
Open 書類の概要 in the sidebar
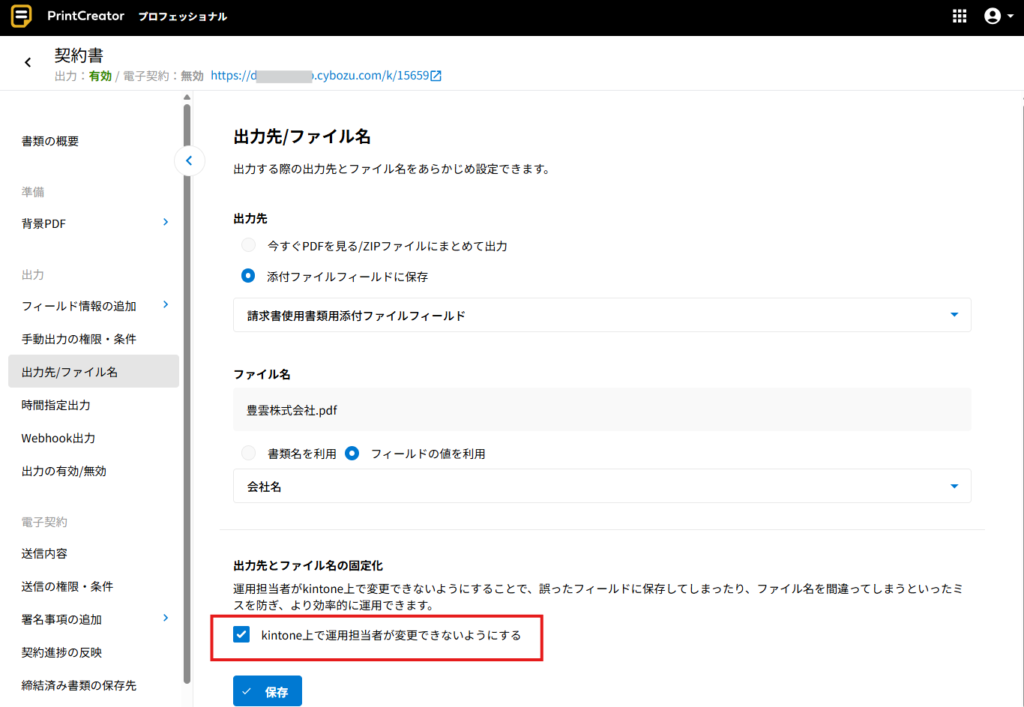coord(50,142)
